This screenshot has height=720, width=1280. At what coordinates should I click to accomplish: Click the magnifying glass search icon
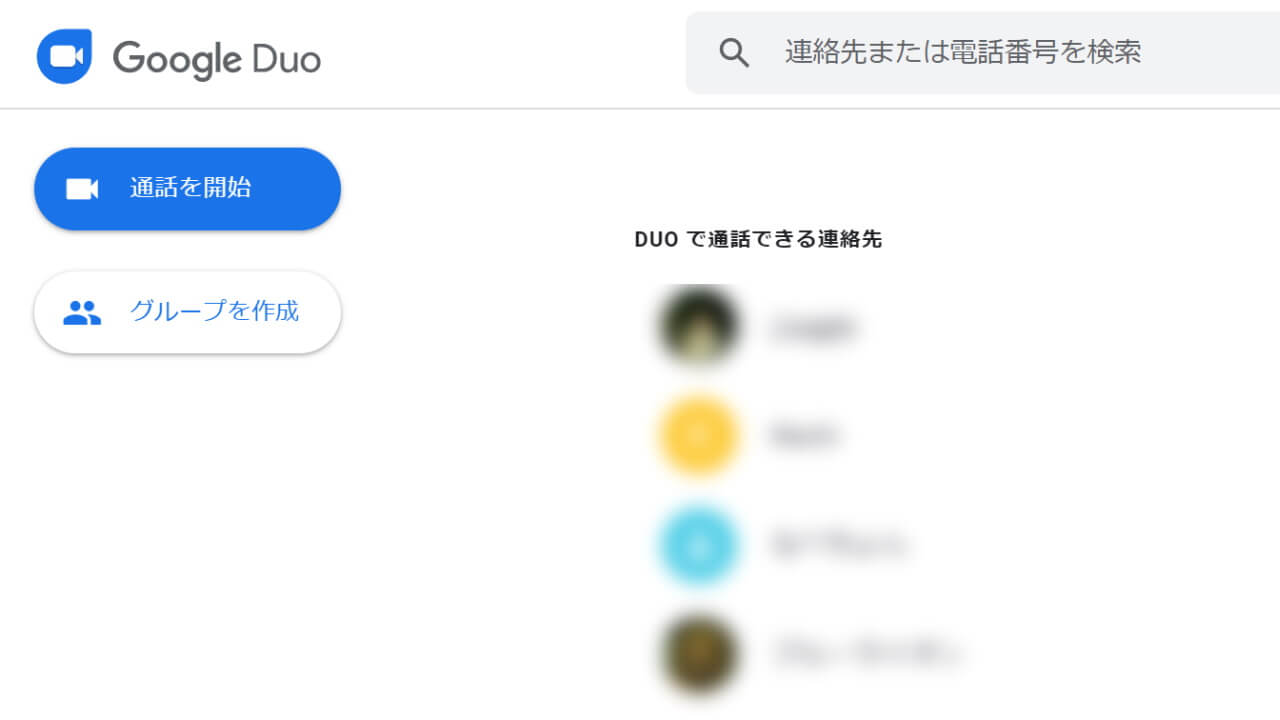point(734,53)
